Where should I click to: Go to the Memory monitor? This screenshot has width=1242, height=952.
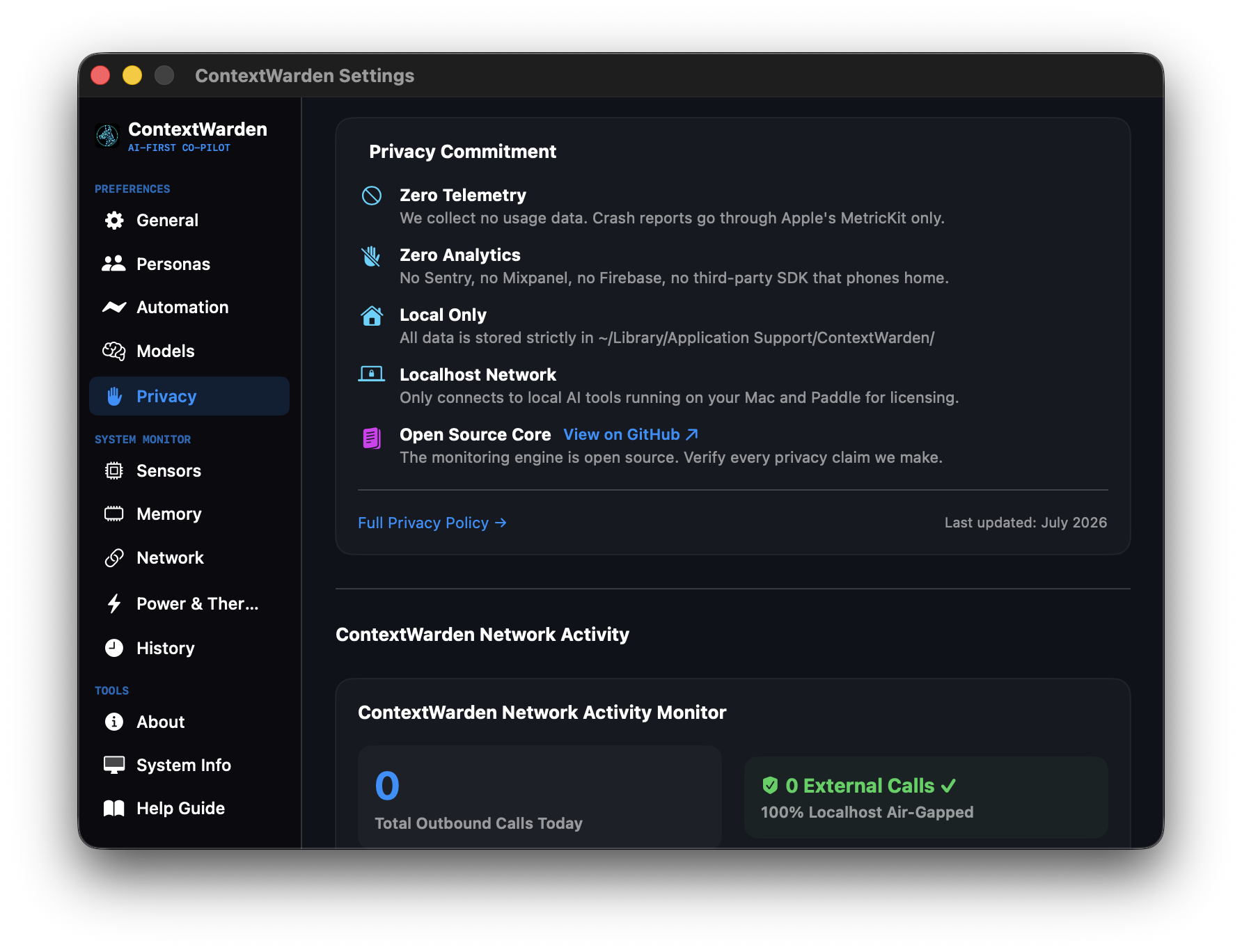pos(189,514)
